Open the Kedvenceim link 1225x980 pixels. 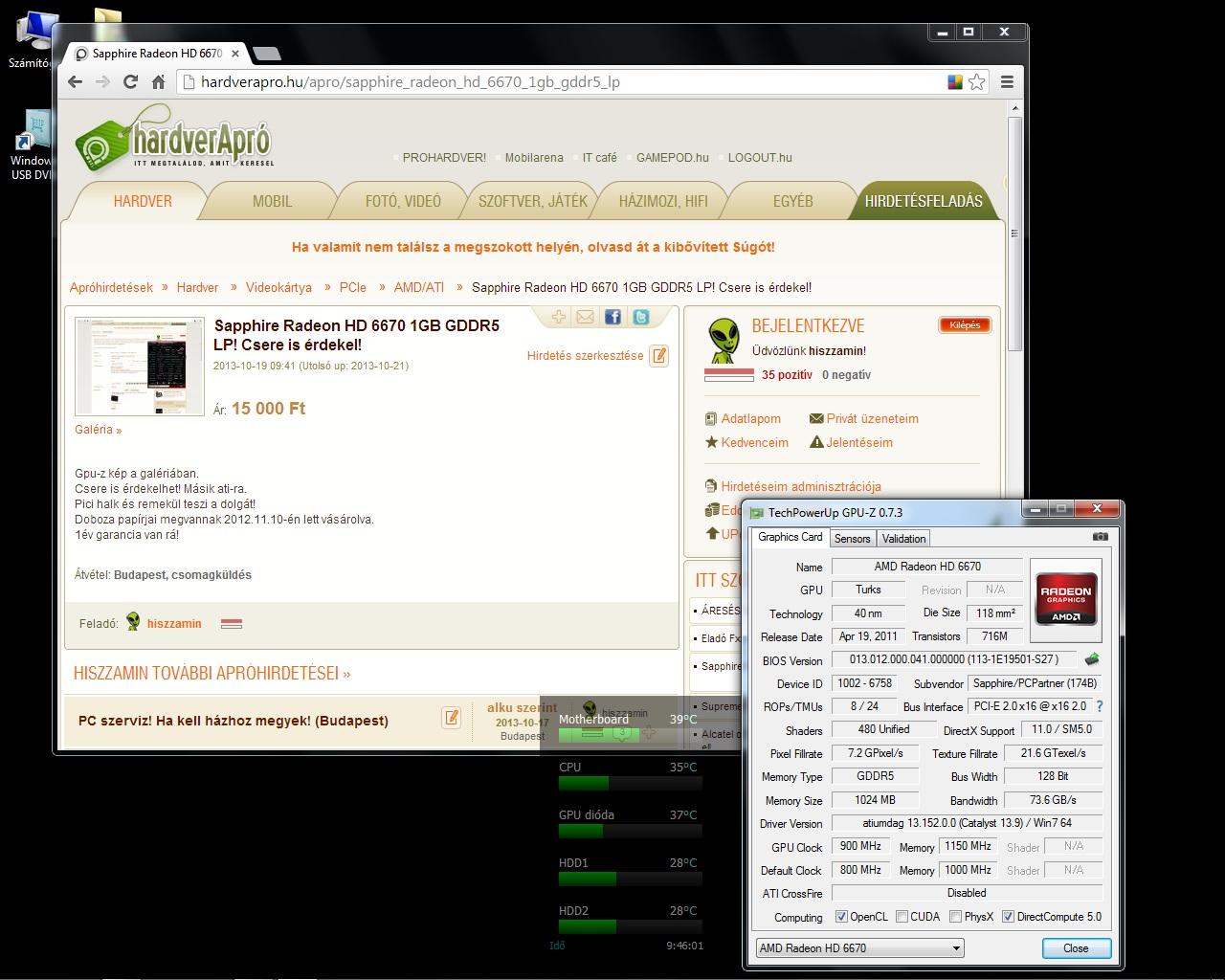coord(754,443)
